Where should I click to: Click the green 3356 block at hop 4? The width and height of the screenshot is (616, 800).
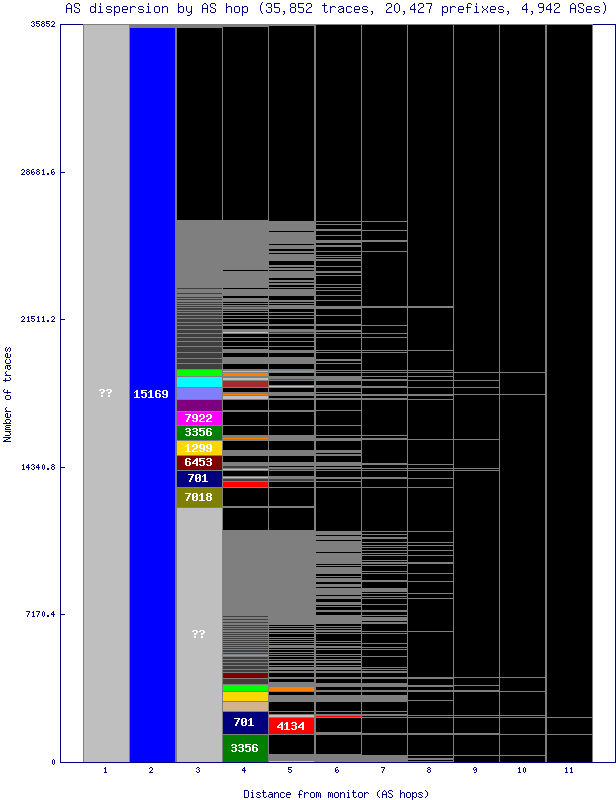pyautogui.click(x=244, y=748)
